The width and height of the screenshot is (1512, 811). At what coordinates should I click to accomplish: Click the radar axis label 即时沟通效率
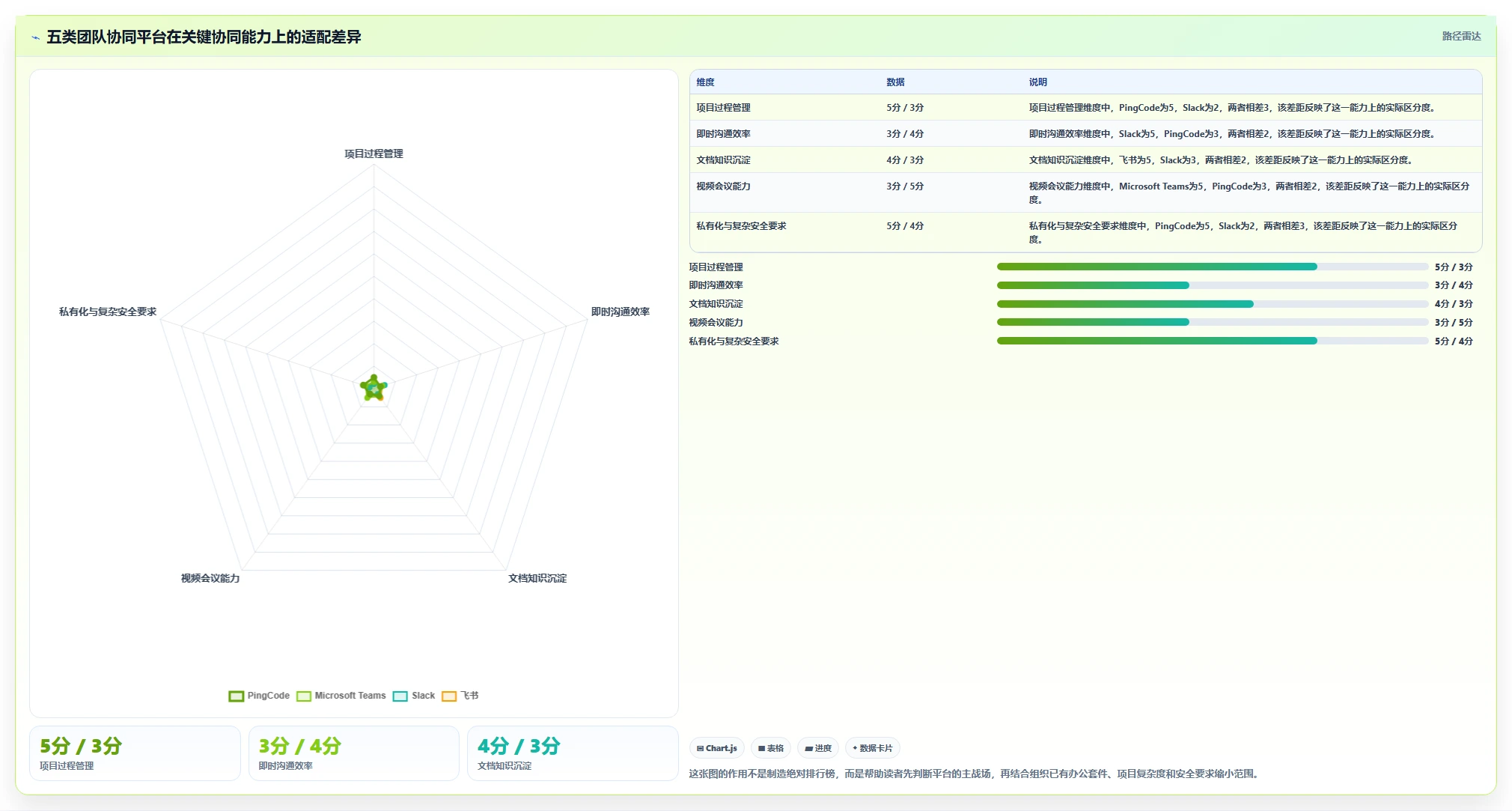coord(621,312)
